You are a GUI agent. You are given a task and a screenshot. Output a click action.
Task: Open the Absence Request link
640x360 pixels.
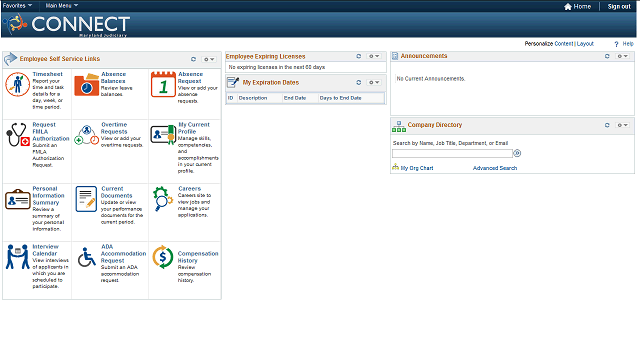tap(190, 78)
